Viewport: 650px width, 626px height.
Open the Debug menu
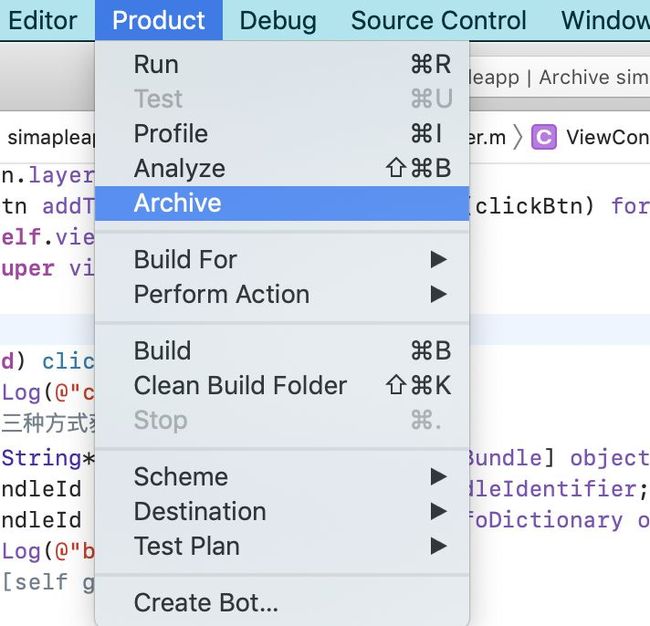coord(278,20)
